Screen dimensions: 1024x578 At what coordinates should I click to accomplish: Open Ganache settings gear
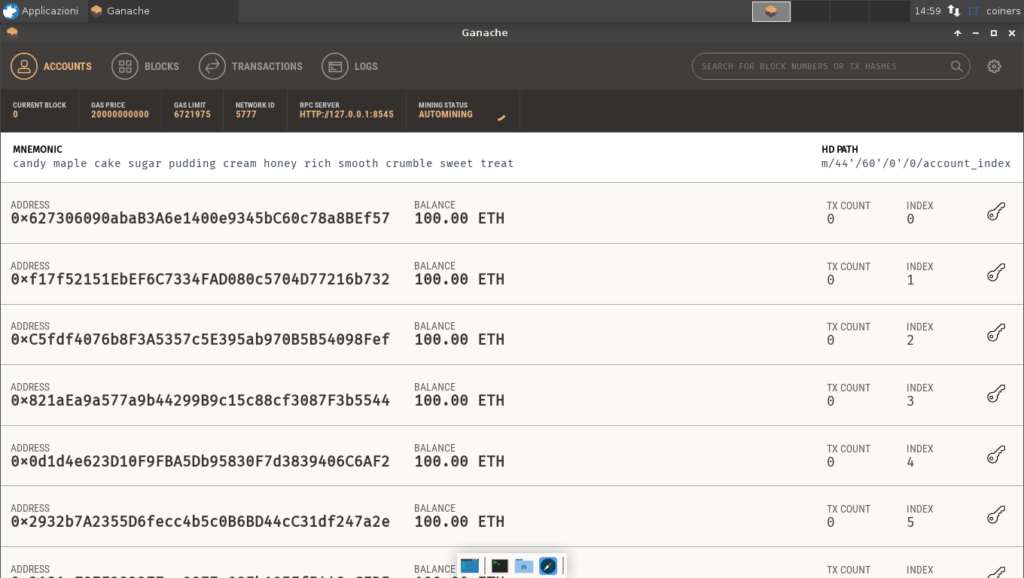[x=994, y=66]
